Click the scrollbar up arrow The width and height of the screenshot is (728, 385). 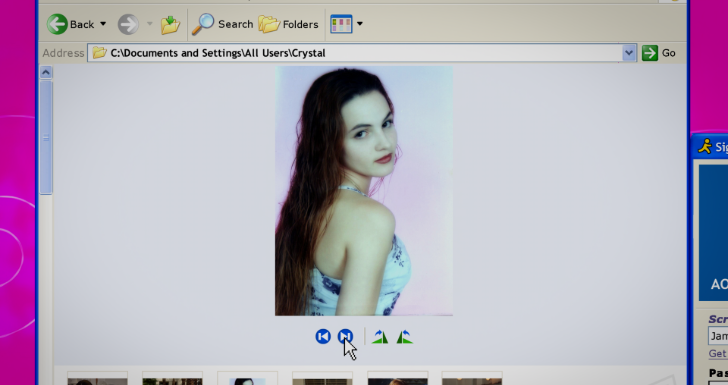pyautogui.click(x=46, y=72)
